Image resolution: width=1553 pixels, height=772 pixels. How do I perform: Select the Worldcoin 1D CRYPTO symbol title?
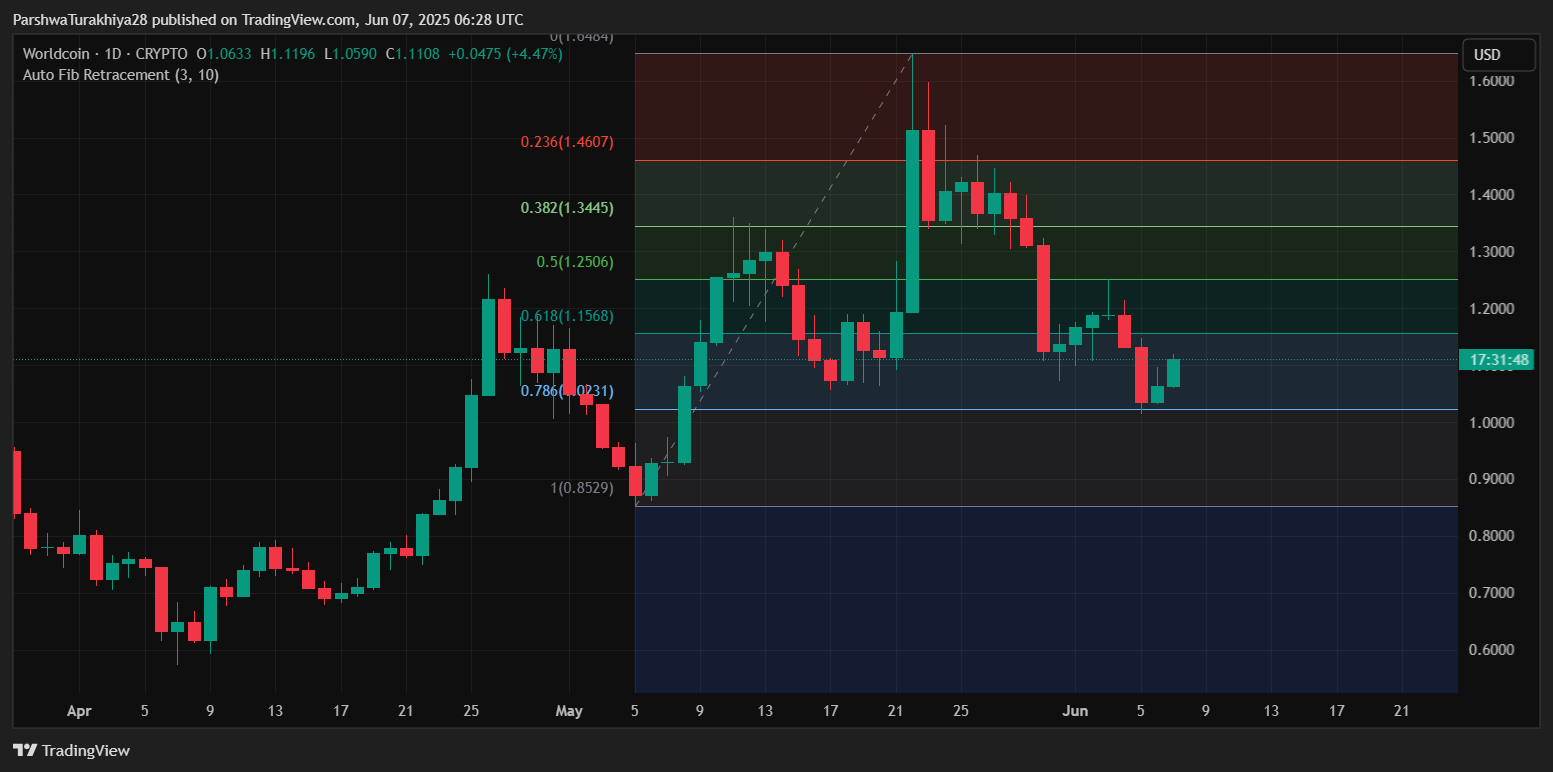[102, 54]
